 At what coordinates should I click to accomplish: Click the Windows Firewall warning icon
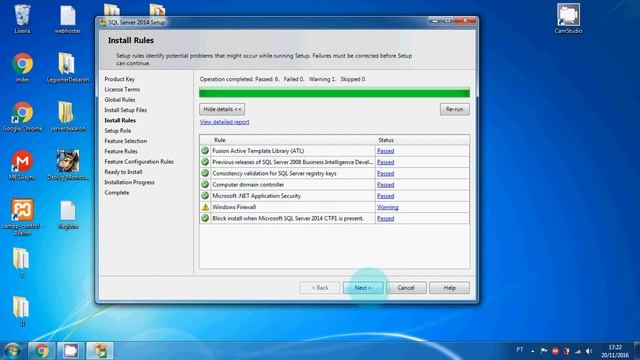point(205,207)
